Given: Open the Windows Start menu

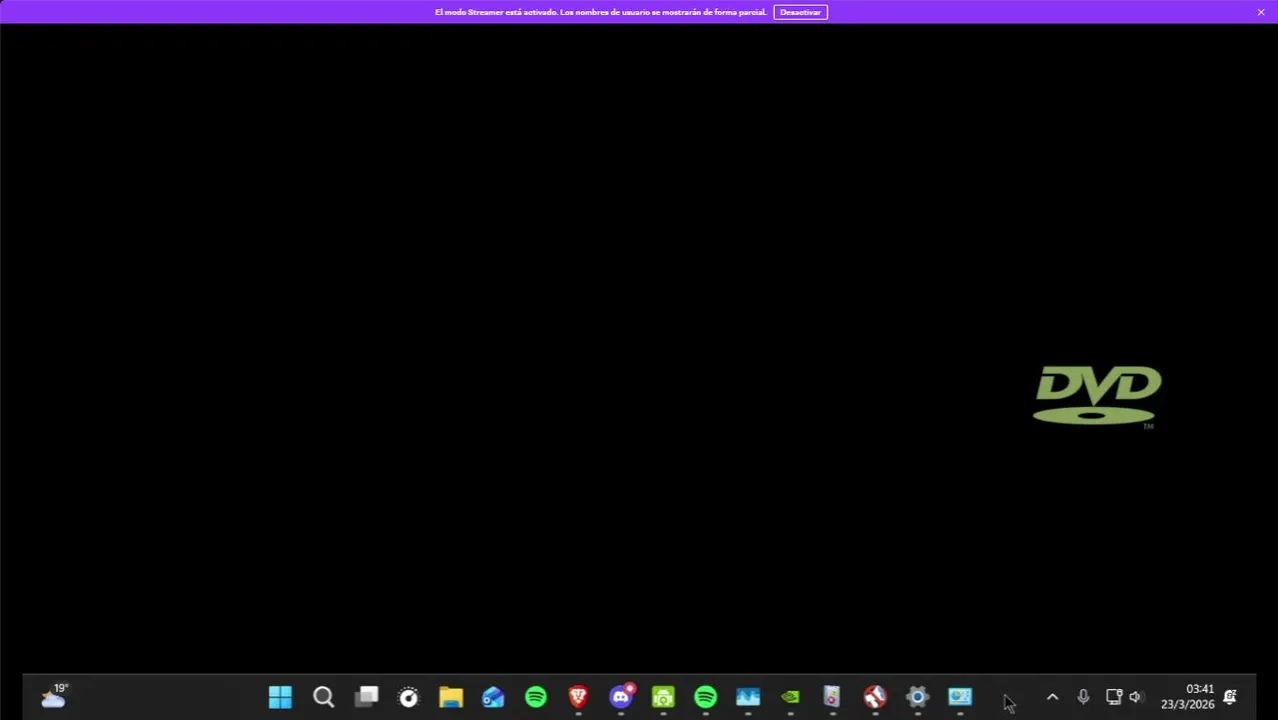Looking at the screenshot, I should pos(280,697).
